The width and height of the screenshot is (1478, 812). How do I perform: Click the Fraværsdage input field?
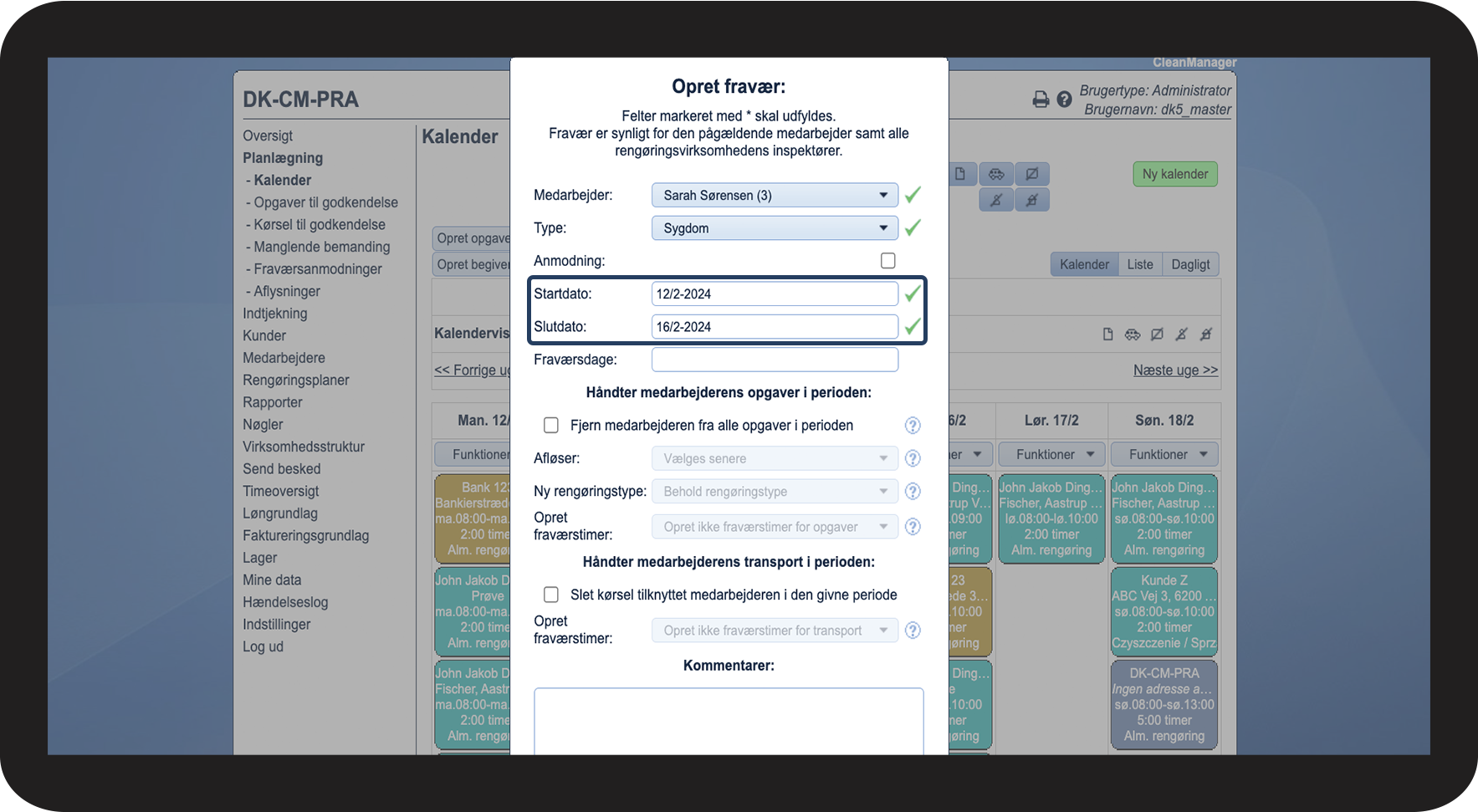[x=775, y=360]
